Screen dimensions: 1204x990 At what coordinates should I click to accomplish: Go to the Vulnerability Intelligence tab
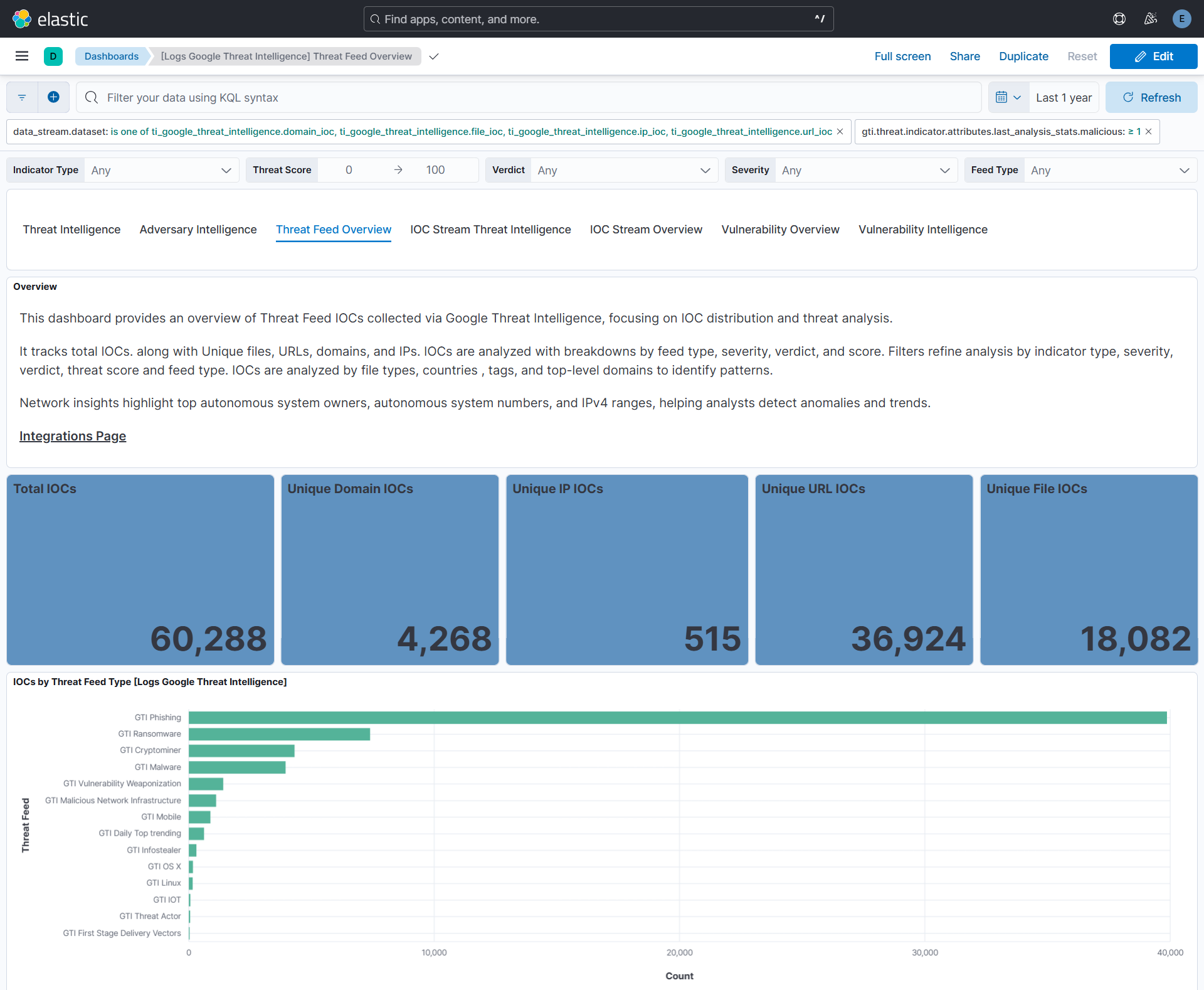(x=923, y=230)
